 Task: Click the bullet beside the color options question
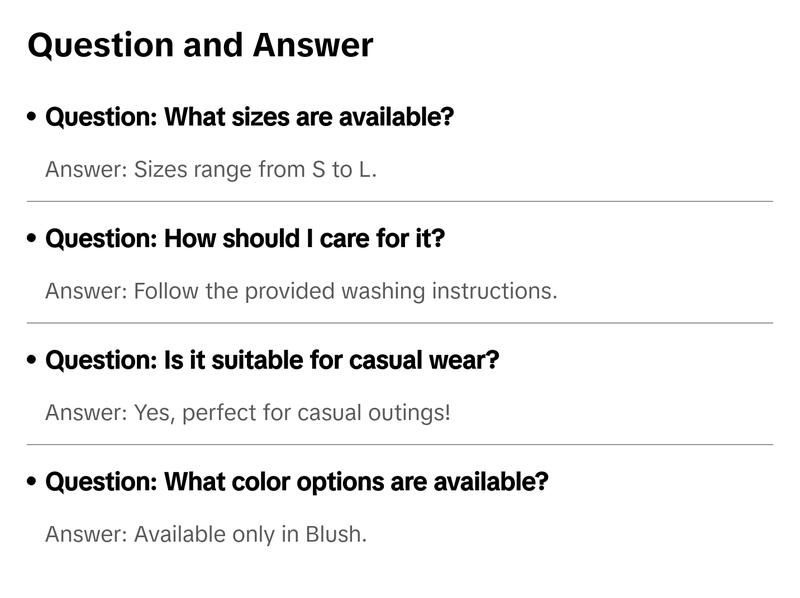pos(33,482)
